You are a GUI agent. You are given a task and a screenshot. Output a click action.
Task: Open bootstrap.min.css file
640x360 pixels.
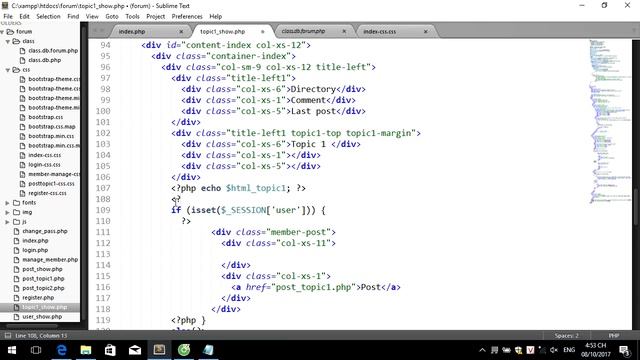(51, 136)
